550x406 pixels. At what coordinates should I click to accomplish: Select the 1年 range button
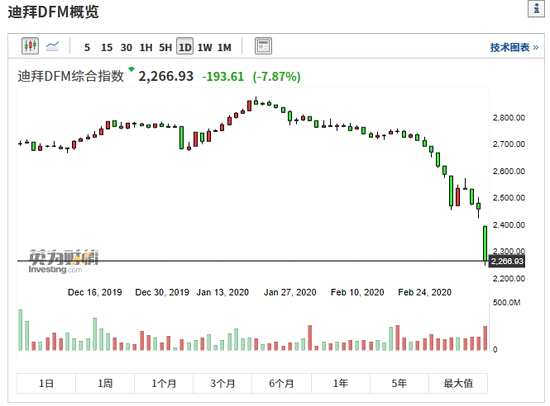tap(340, 383)
